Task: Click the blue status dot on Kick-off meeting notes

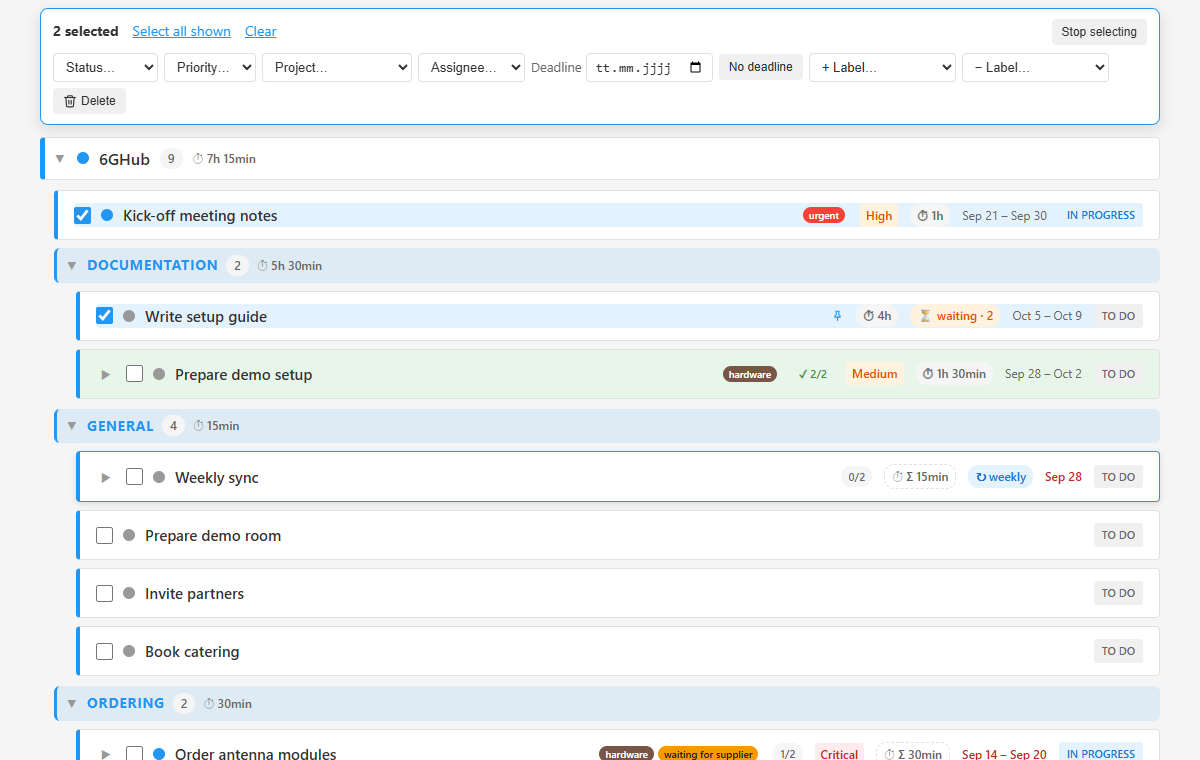Action: 107,215
